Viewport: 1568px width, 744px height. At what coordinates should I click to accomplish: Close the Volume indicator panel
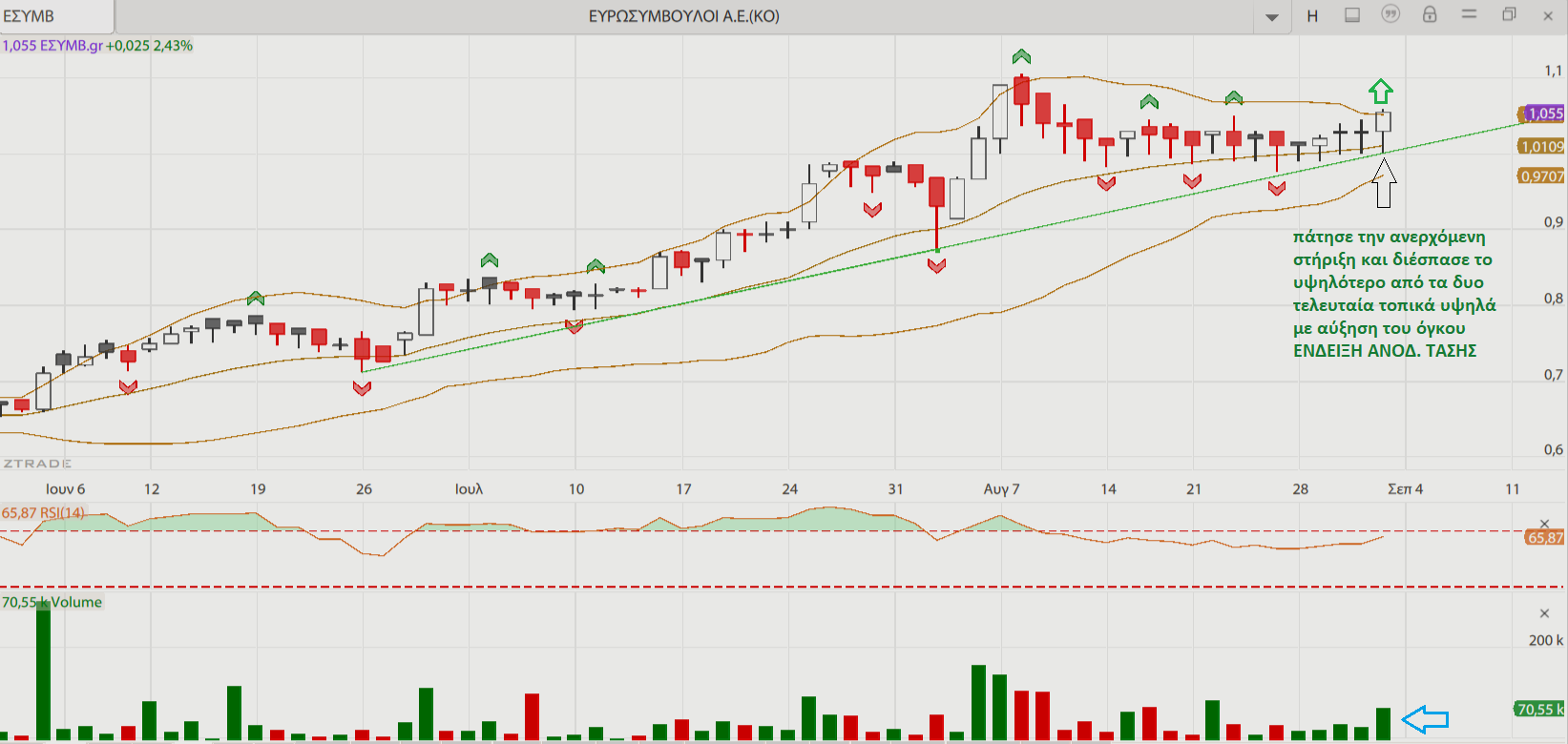click(1545, 613)
